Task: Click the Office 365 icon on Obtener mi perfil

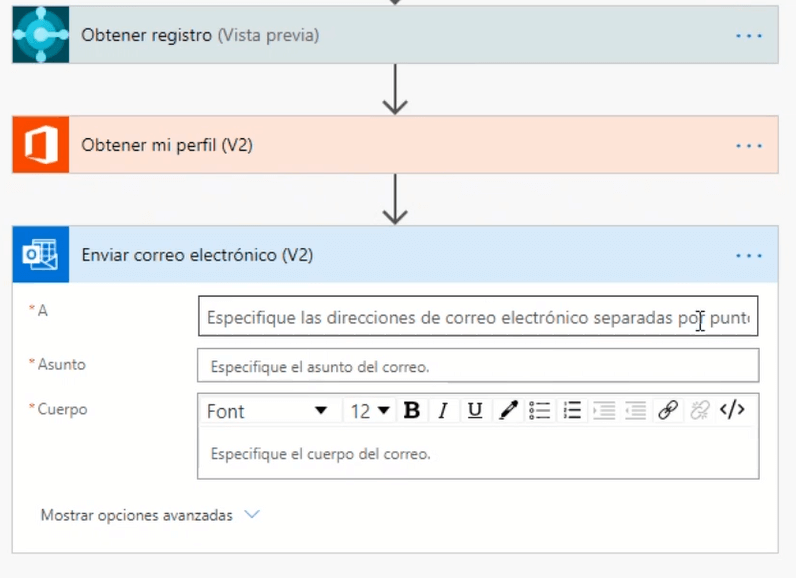Action: pyautogui.click(x=41, y=145)
